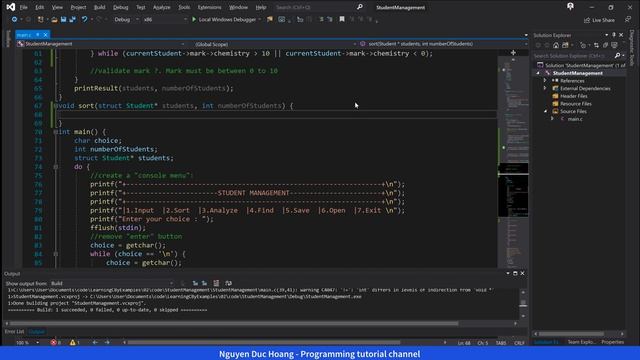Switch to the Properties tab
This screenshot has height=360, width=640.
[x=612, y=342]
